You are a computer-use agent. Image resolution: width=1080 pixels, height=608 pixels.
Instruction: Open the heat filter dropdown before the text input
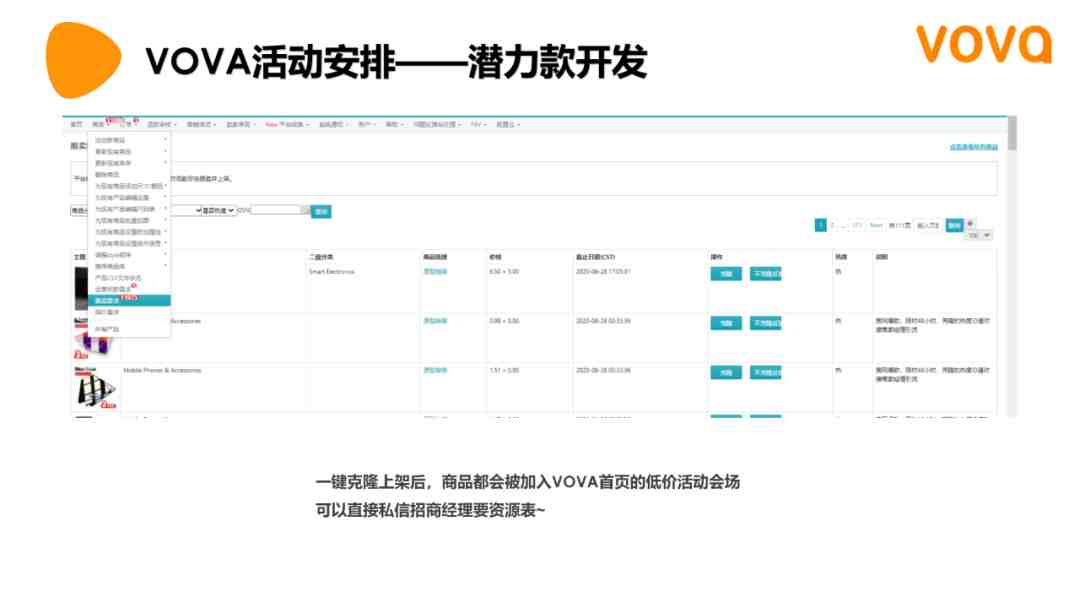pos(218,211)
